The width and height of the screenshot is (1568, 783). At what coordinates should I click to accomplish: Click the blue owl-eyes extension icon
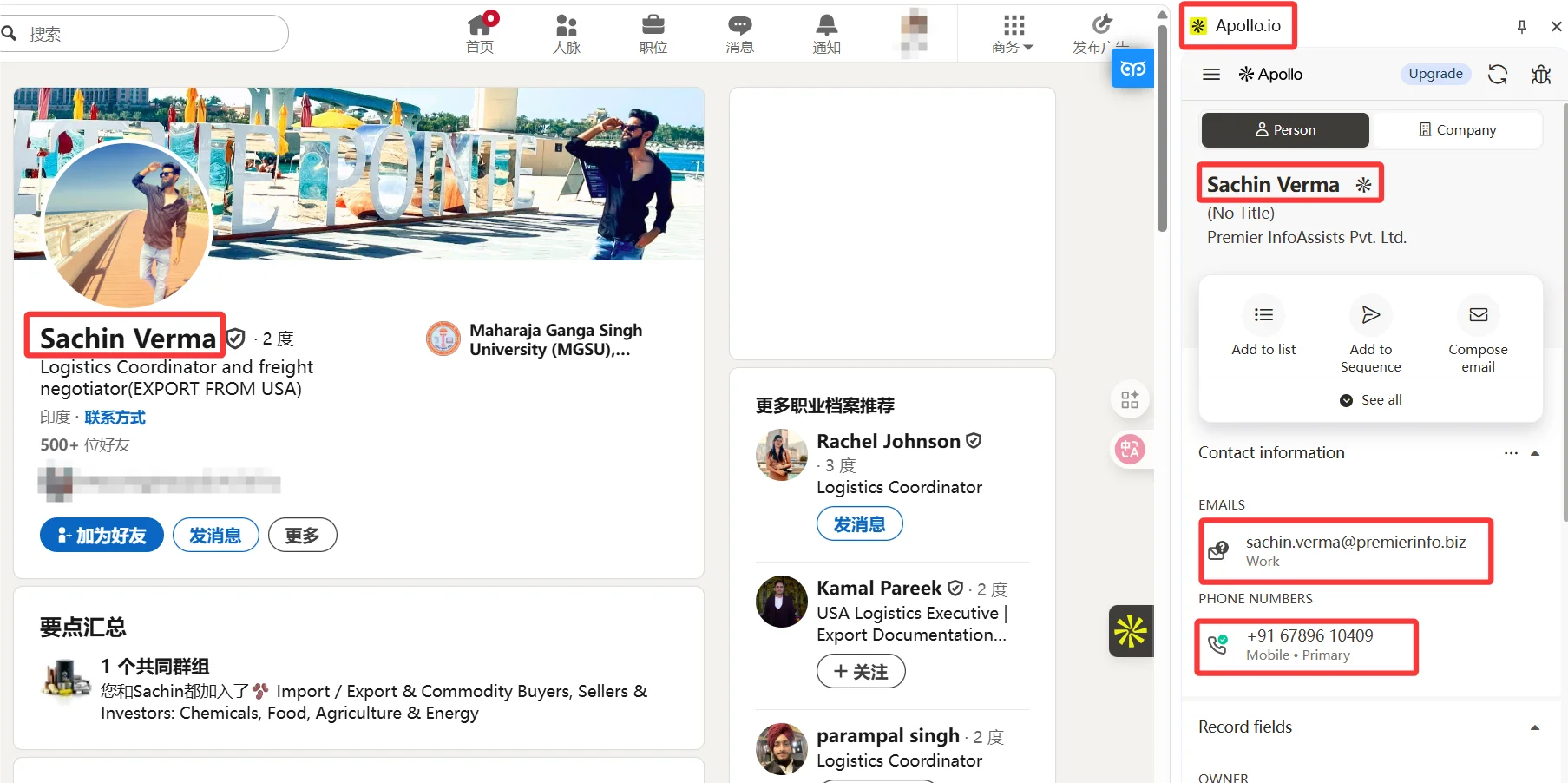1132,69
